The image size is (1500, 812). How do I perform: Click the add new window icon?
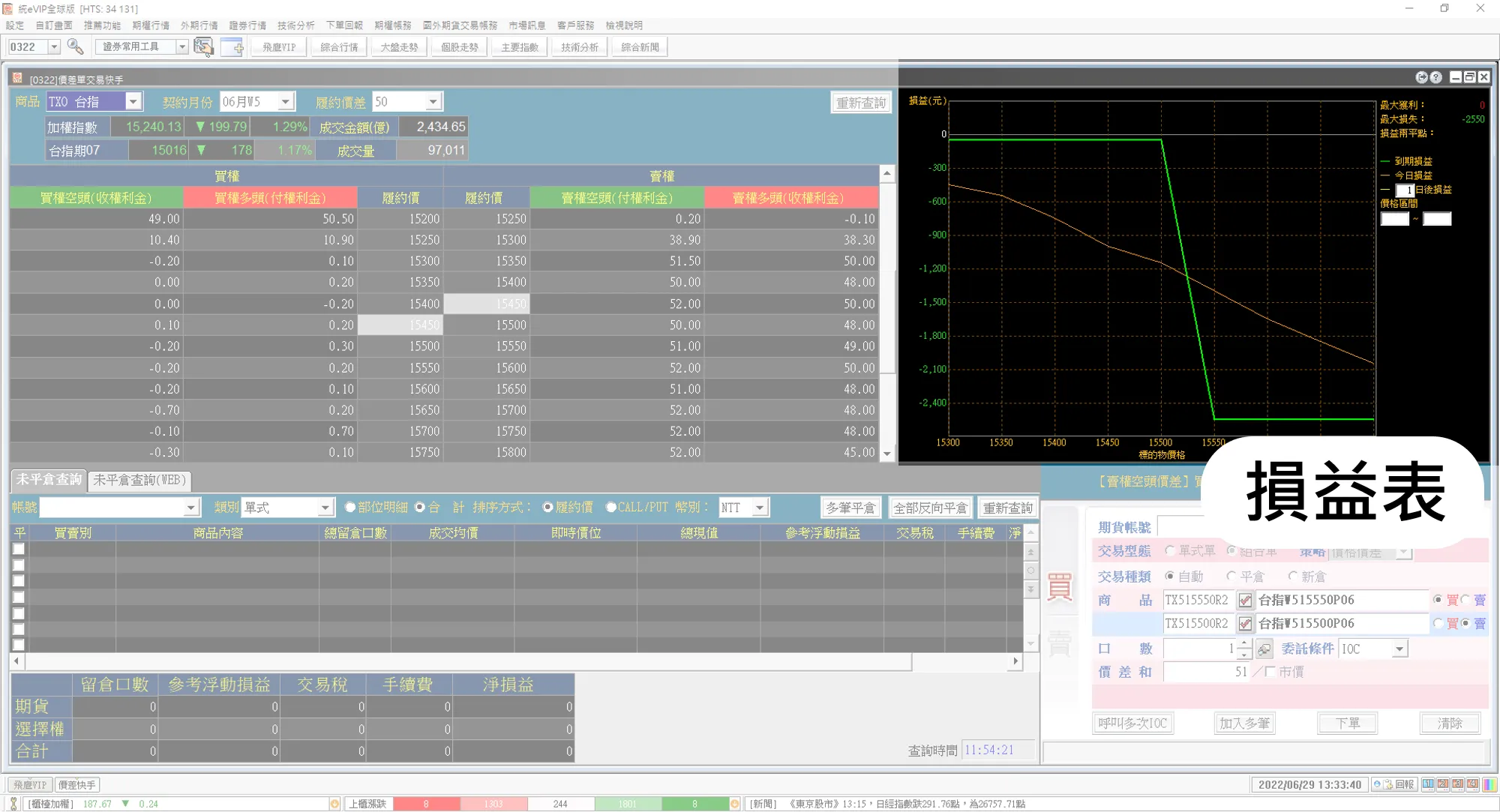pyautogui.click(x=232, y=46)
